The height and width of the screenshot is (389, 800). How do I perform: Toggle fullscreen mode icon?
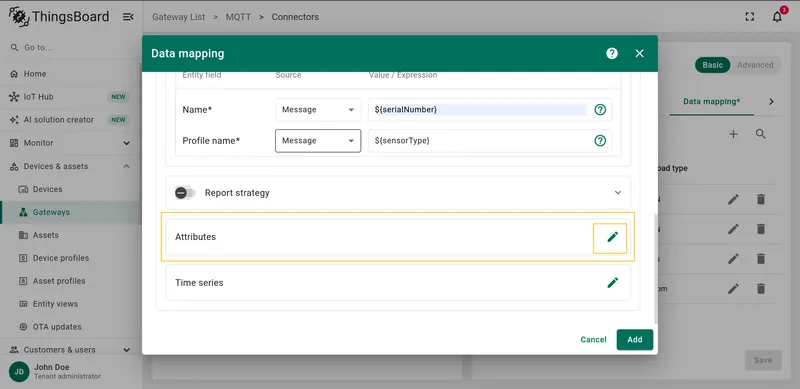pos(749,17)
